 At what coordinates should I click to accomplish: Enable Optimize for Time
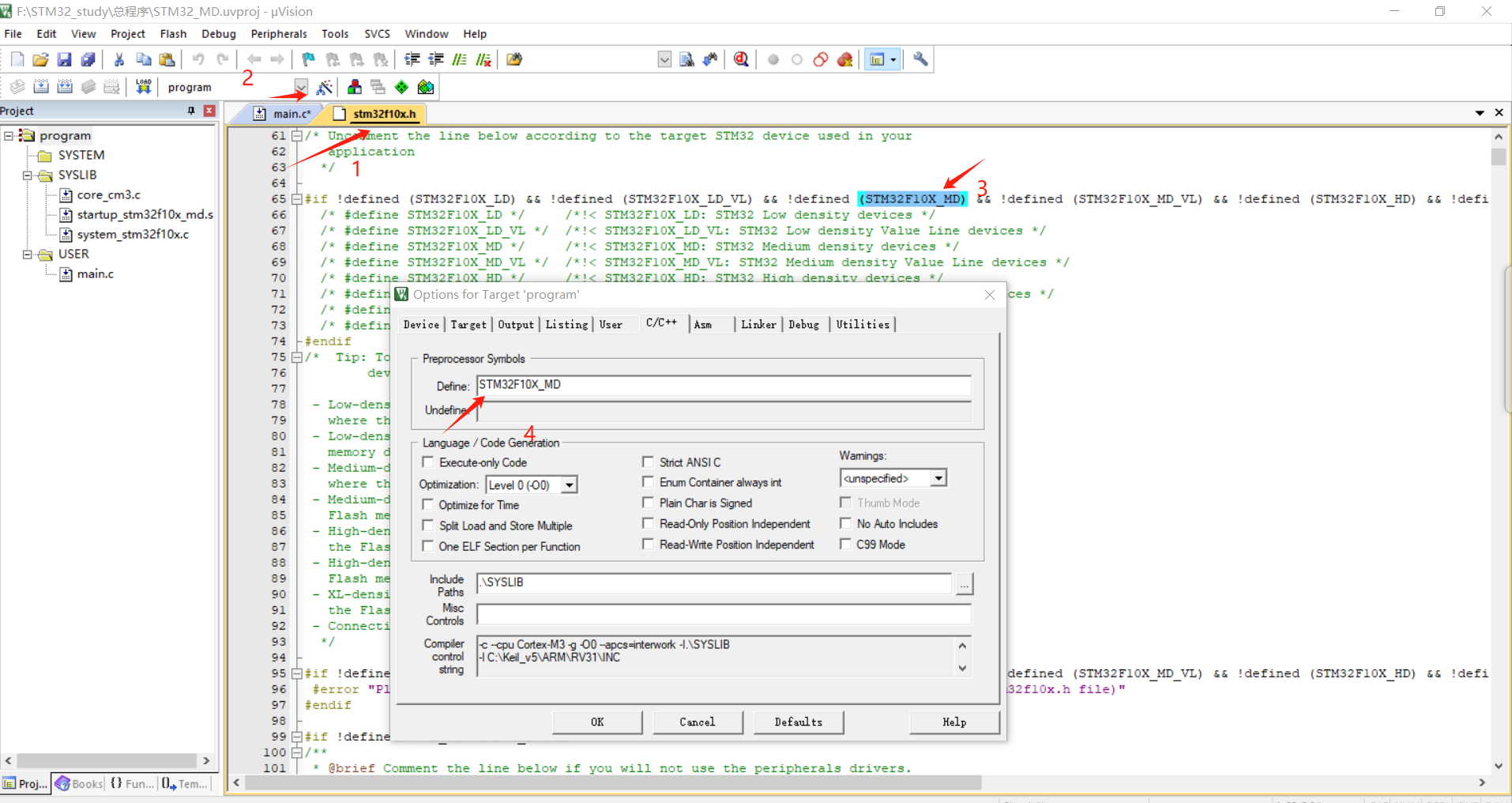(x=428, y=504)
